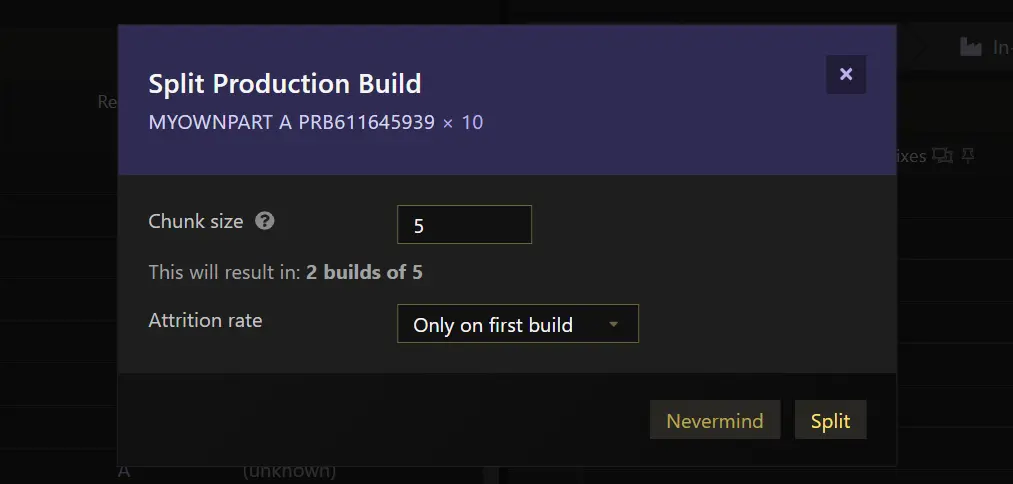
Task: Click the Chunk size help icon
Action: tap(265, 221)
